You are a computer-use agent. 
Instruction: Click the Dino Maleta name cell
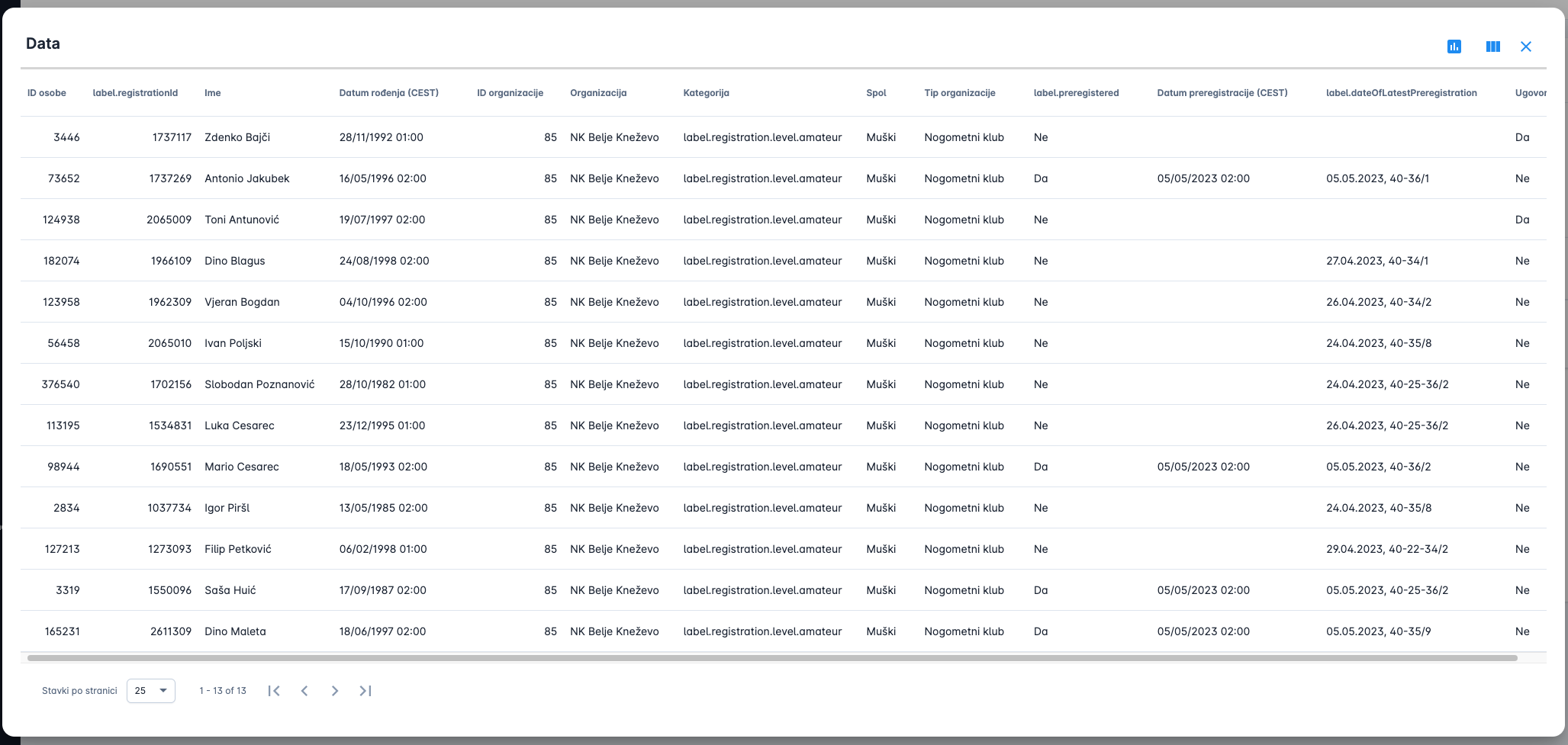coord(235,631)
